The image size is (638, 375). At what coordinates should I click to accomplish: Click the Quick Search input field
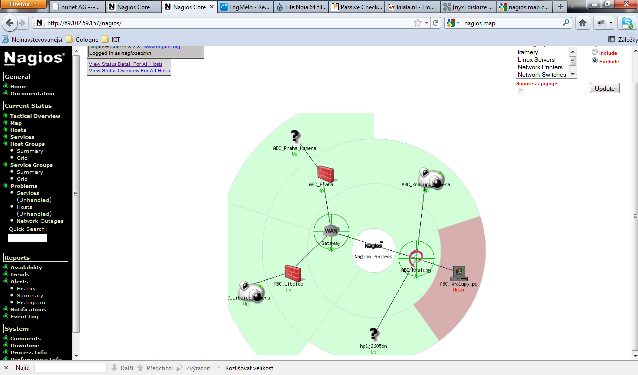(x=27, y=238)
